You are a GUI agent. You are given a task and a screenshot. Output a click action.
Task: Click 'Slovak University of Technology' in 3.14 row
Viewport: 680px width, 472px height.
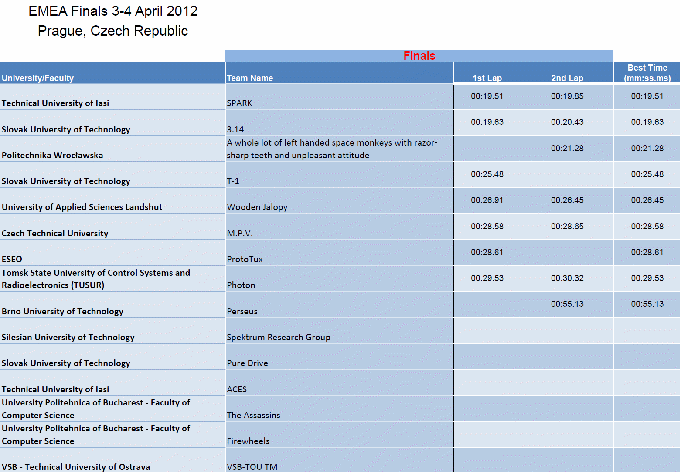pyautogui.click(x=66, y=129)
